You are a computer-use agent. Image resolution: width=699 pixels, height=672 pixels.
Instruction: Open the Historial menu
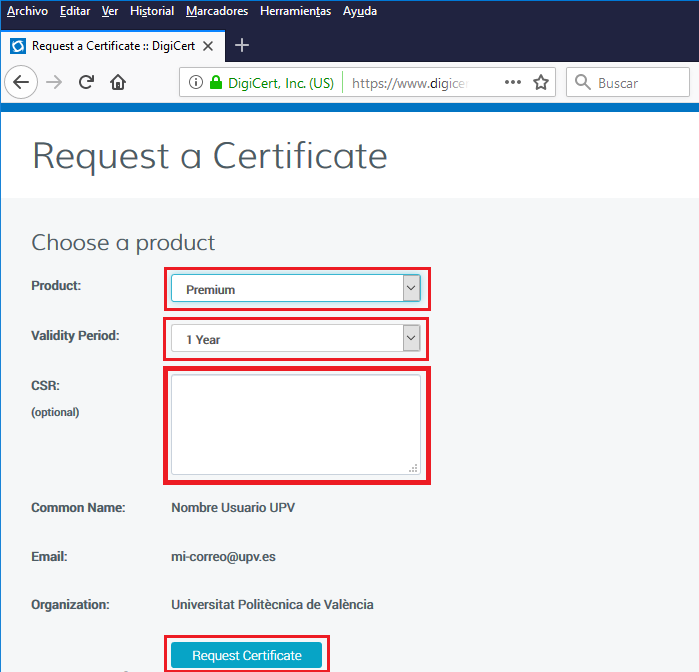coord(152,11)
